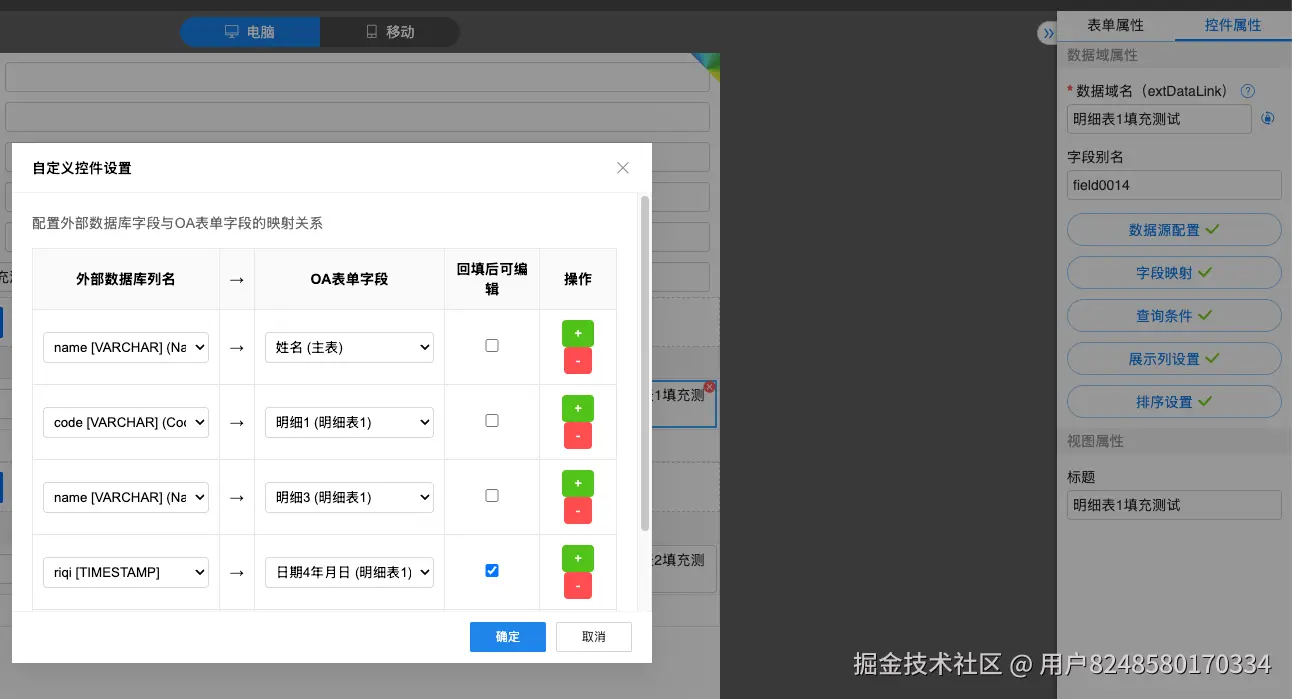Open the 姓名 (主表) OA field dropdown
This screenshot has width=1292, height=699.
[349, 347]
